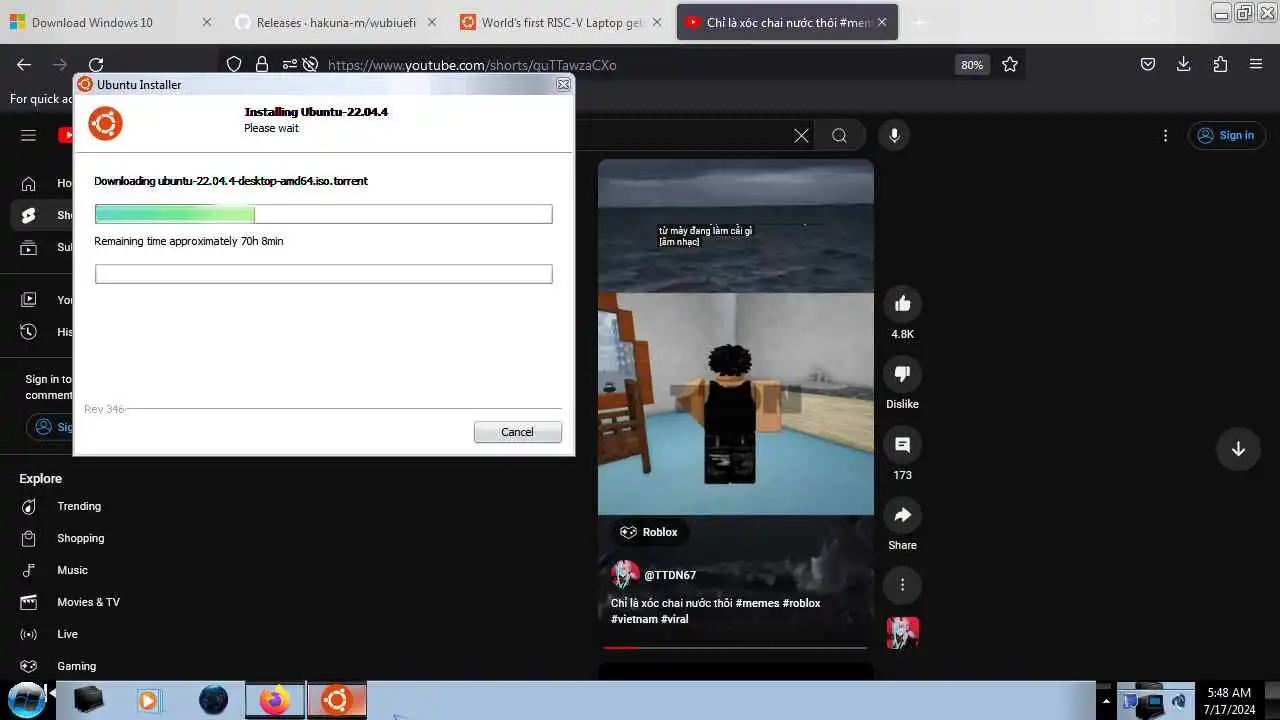Click the ISO torrent download progress bar
The height and width of the screenshot is (720, 1280).
(x=323, y=214)
